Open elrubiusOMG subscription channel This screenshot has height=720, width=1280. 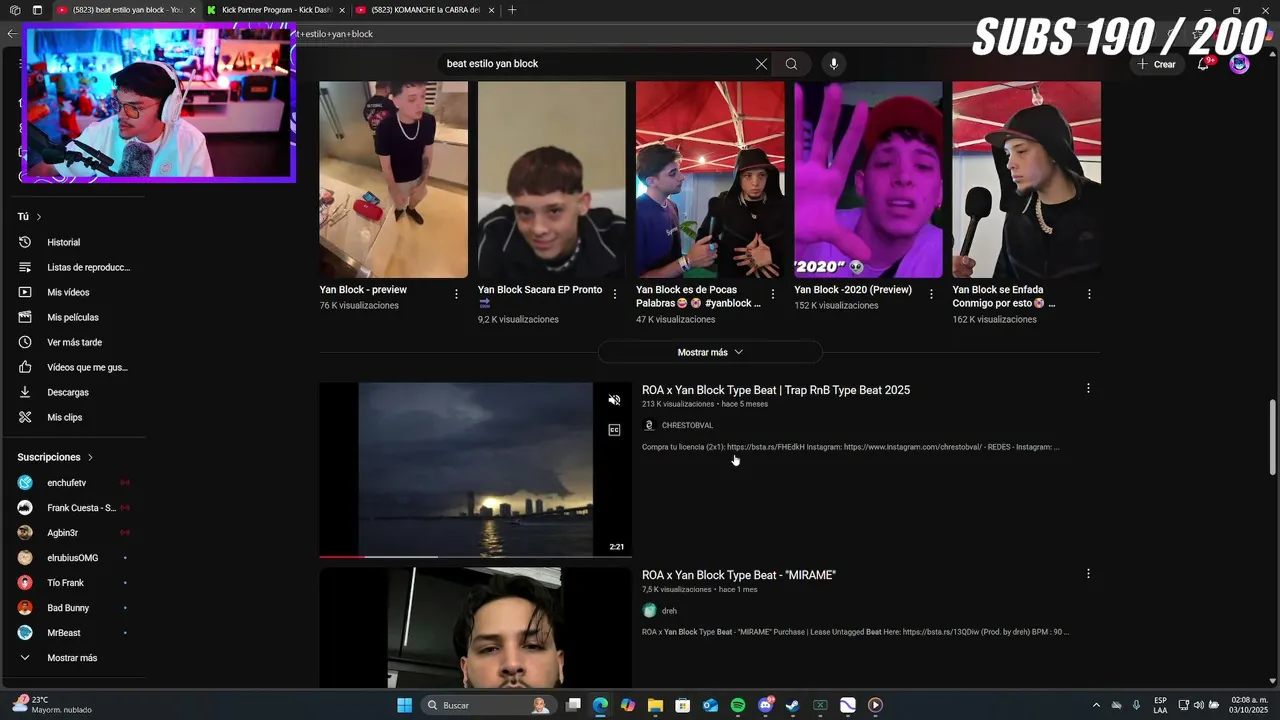[x=73, y=558]
